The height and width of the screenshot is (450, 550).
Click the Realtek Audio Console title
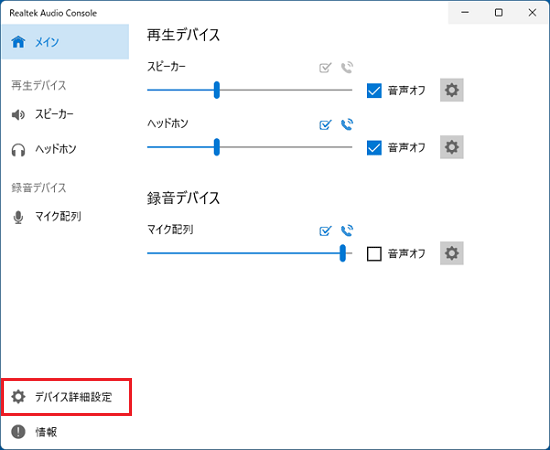click(x=53, y=13)
